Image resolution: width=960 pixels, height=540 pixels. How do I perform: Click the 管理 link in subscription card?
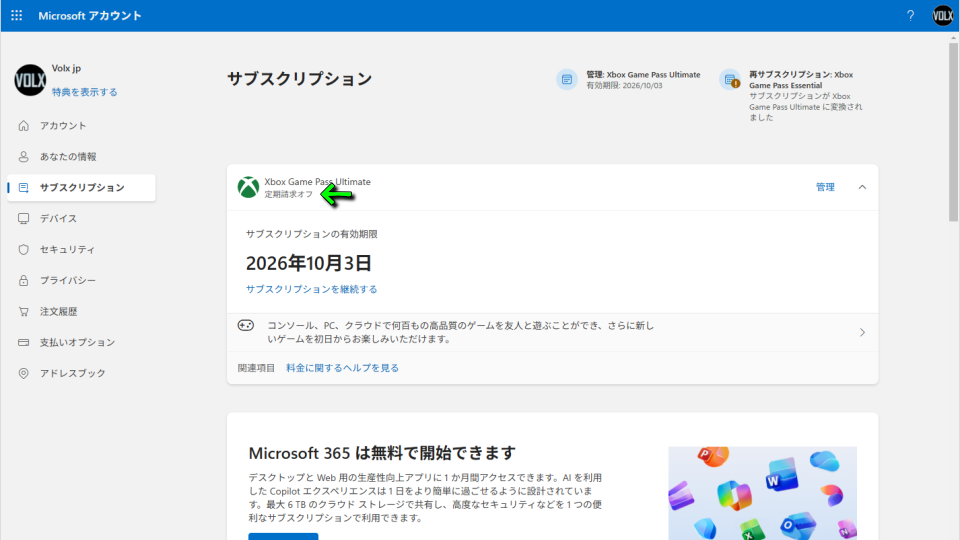825,187
